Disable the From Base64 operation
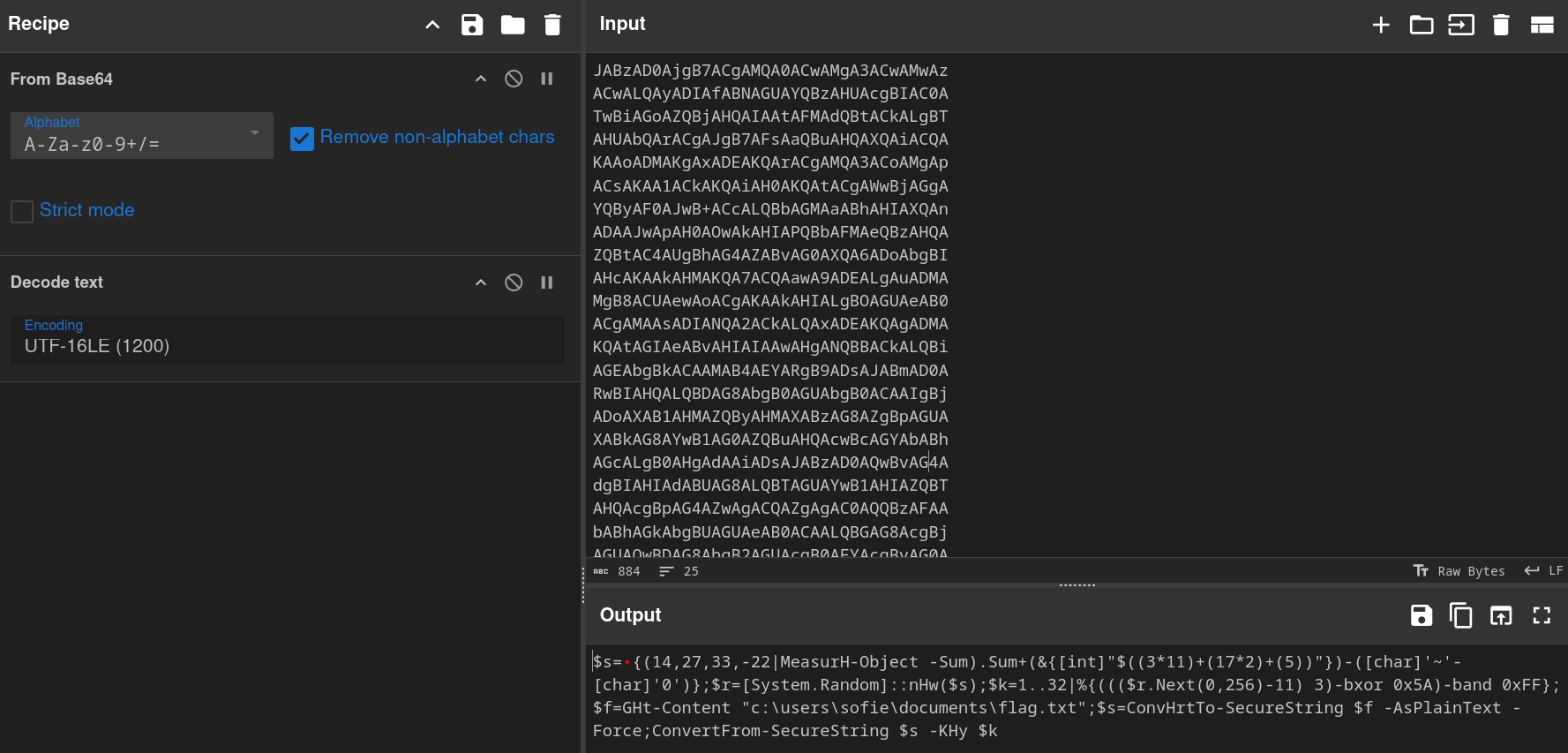This screenshot has width=1568, height=753. point(514,79)
